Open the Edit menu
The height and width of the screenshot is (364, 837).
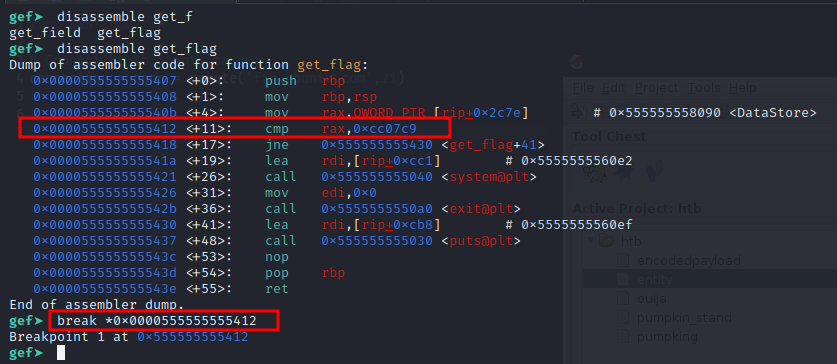614,88
